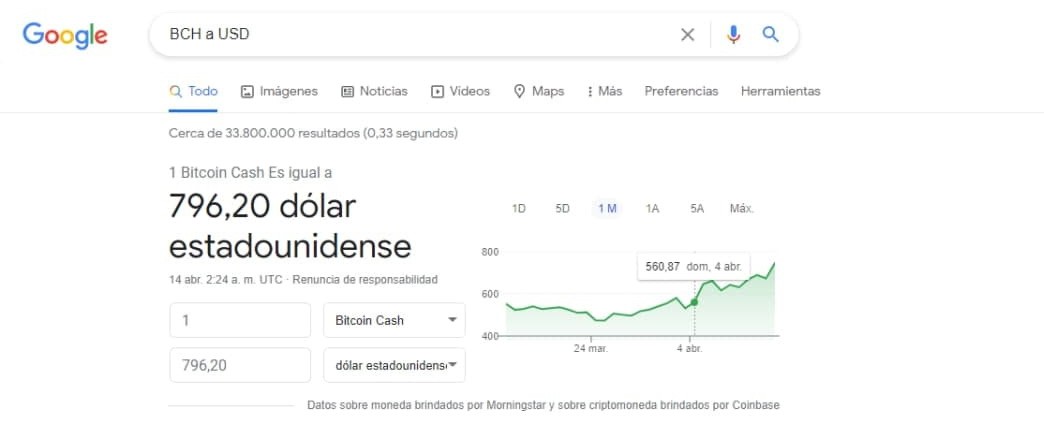The image size is (1044, 447).
Task: Click the 796,20 dólar estadounidense heading
Action: (x=290, y=226)
